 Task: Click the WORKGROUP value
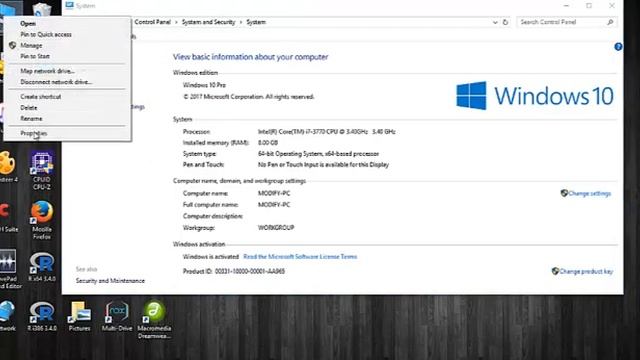(x=276, y=228)
